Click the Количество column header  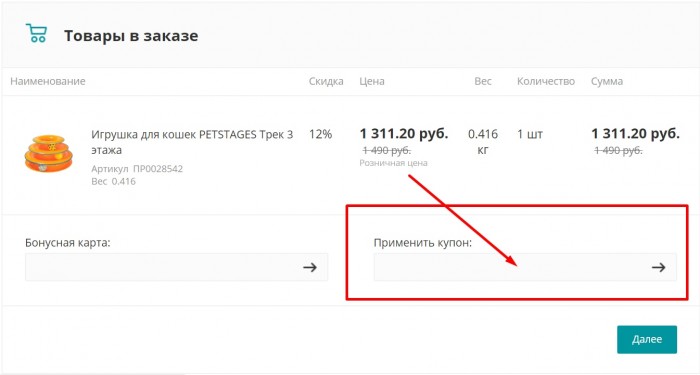(546, 81)
